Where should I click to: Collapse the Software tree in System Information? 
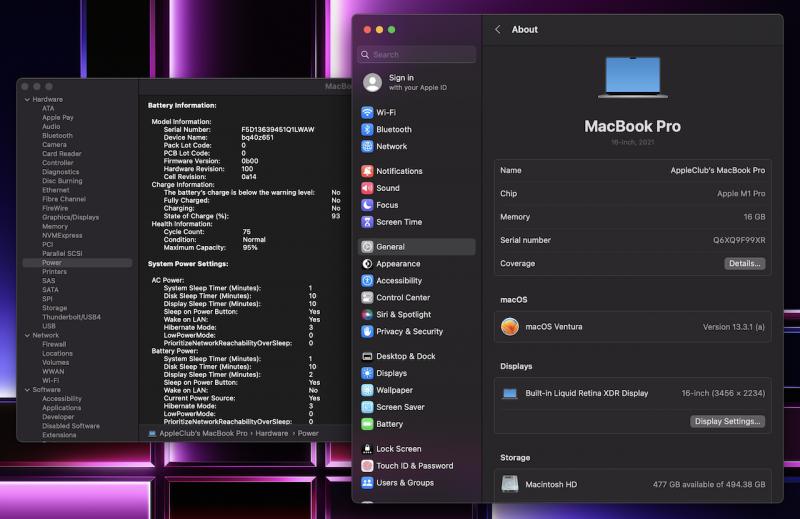(x=27, y=389)
